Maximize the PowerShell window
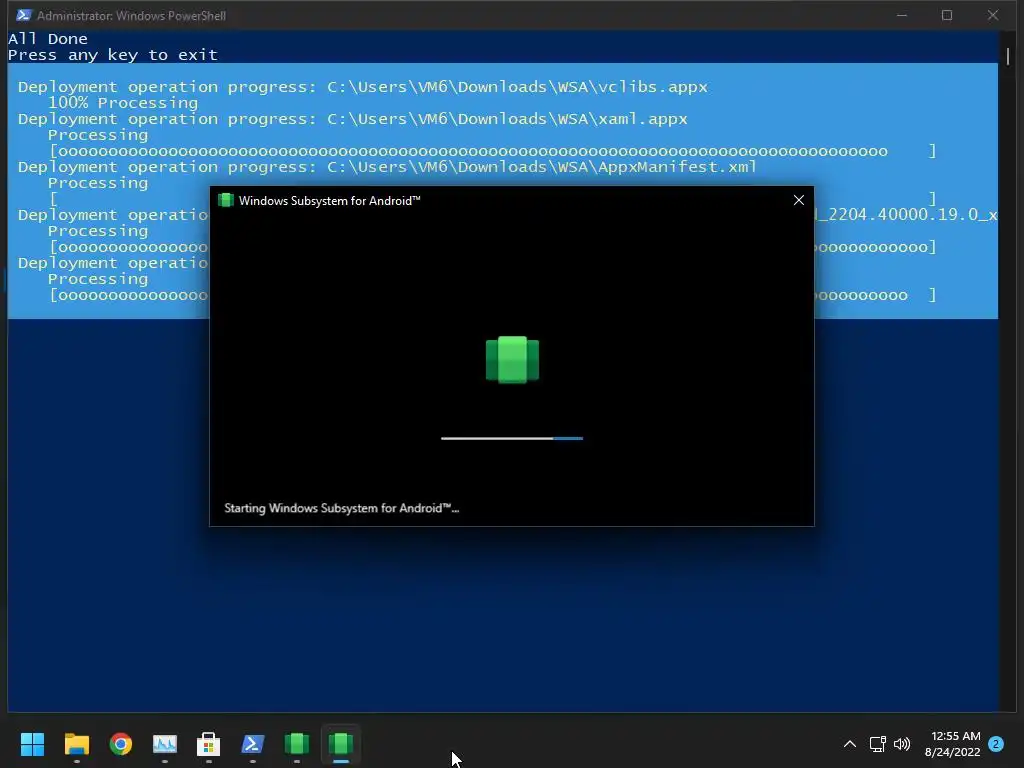 pos(947,15)
